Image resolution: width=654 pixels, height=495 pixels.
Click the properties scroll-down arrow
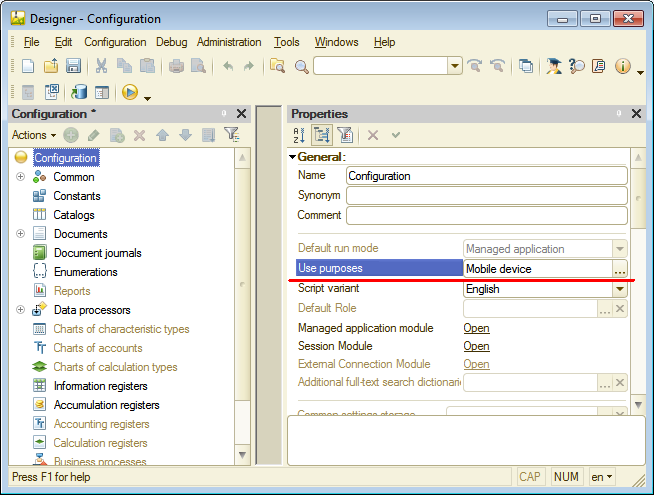(x=638, y=405)
